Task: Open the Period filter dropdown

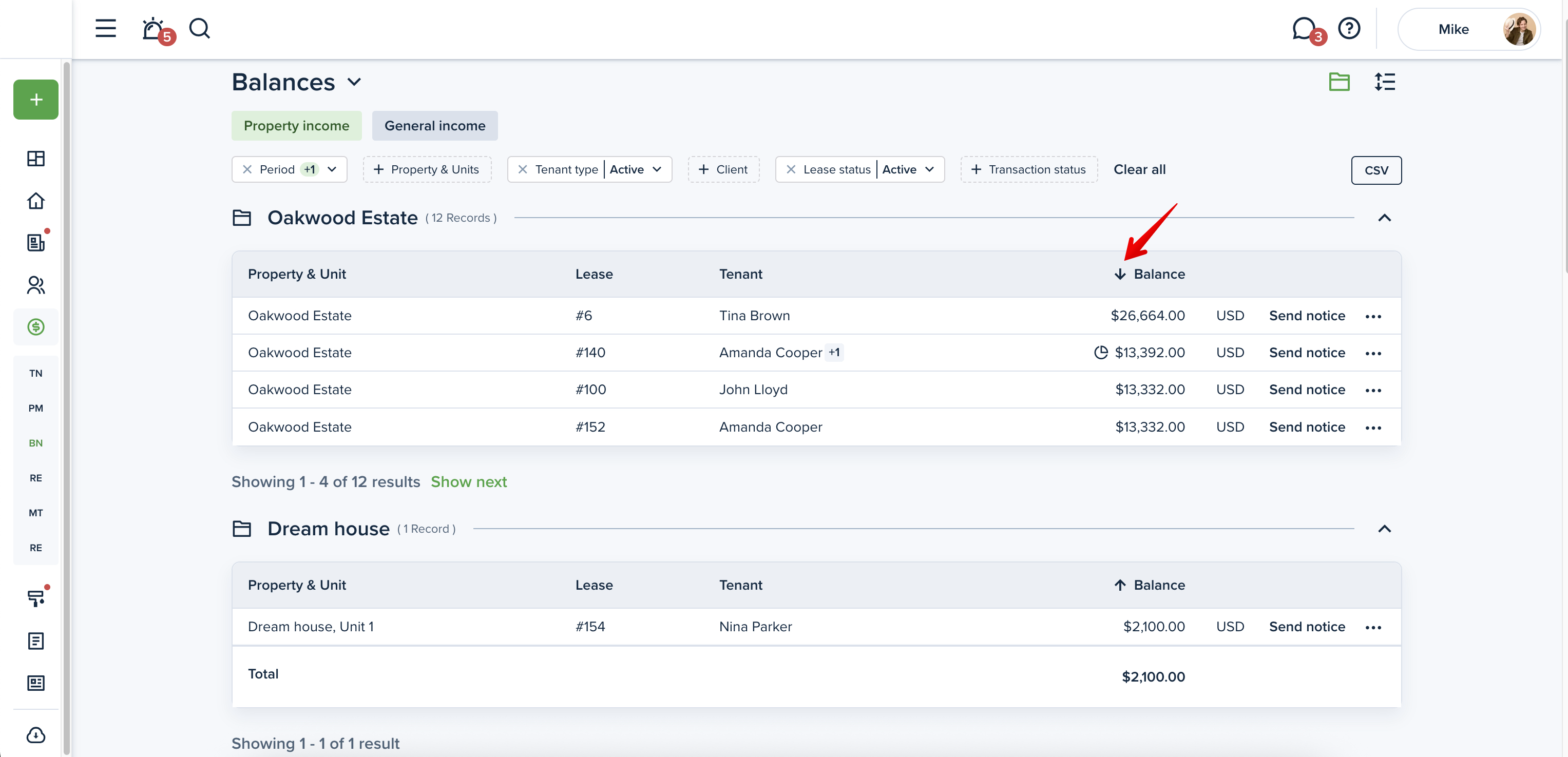Action: point(332,170)
